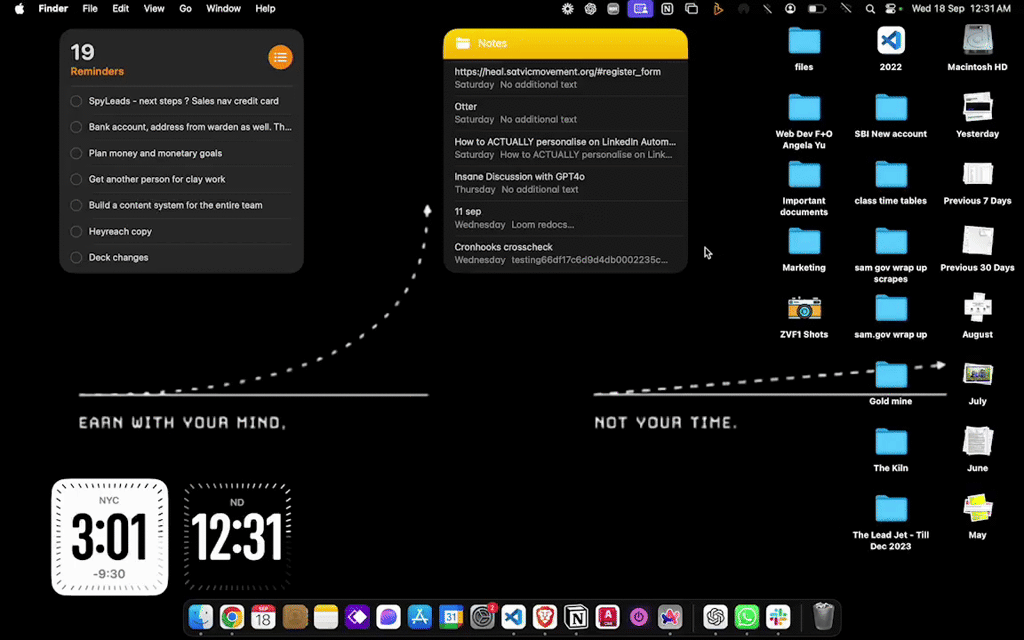Open the Window menu
1024x640 pixels.
point(223,8)
